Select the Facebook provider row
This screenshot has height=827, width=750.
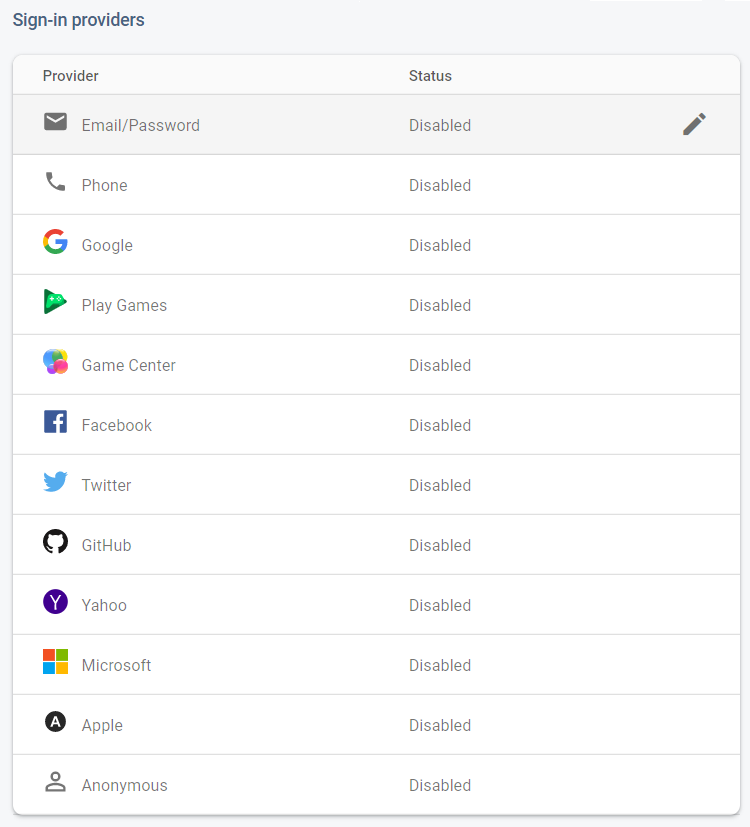[x=300, y=425]
